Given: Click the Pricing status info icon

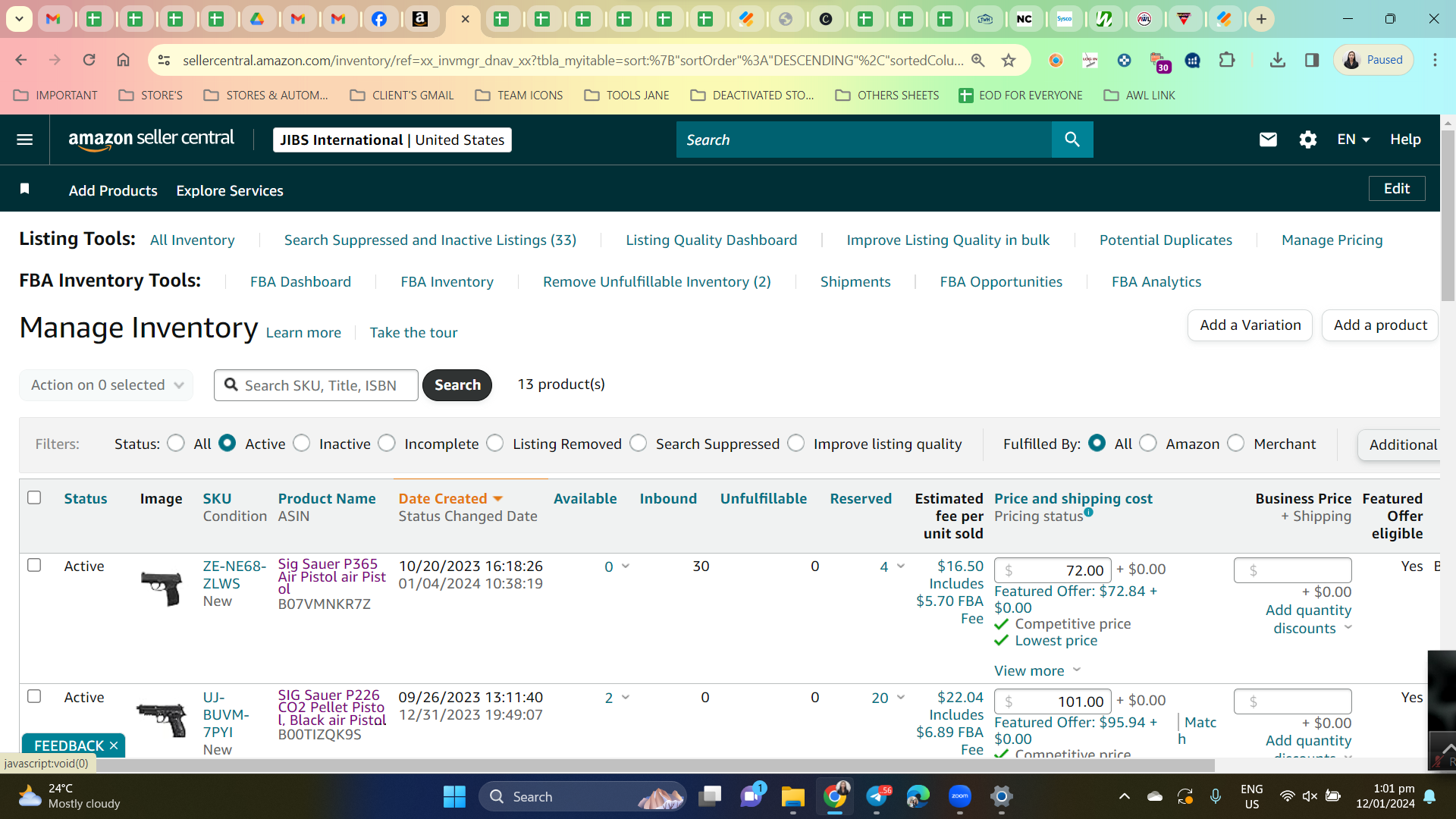Looking at the screenshot, I should pyautogui.click(x=1089, y=512).
